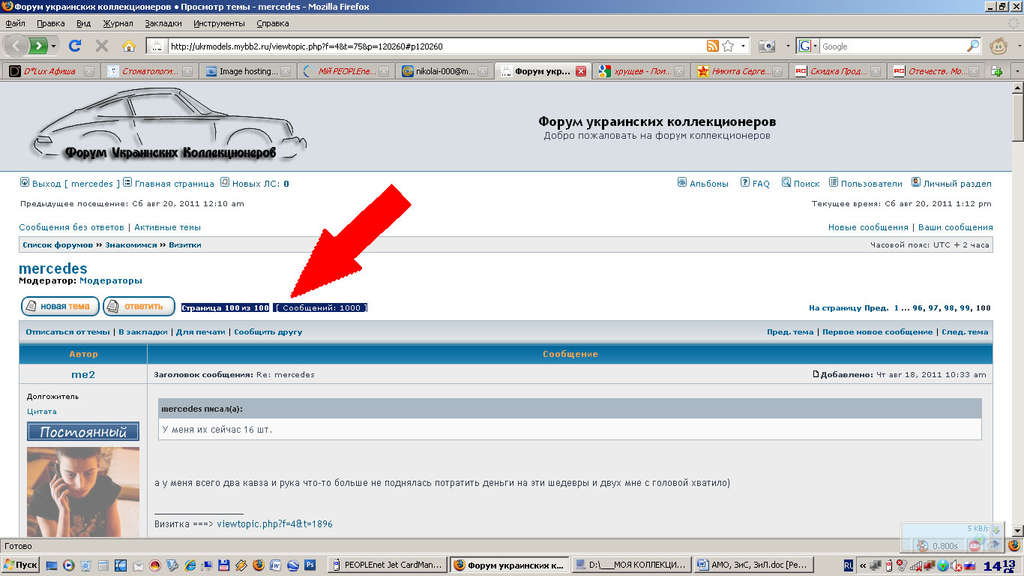Go back with the browser back arrow

coord(16,46)
